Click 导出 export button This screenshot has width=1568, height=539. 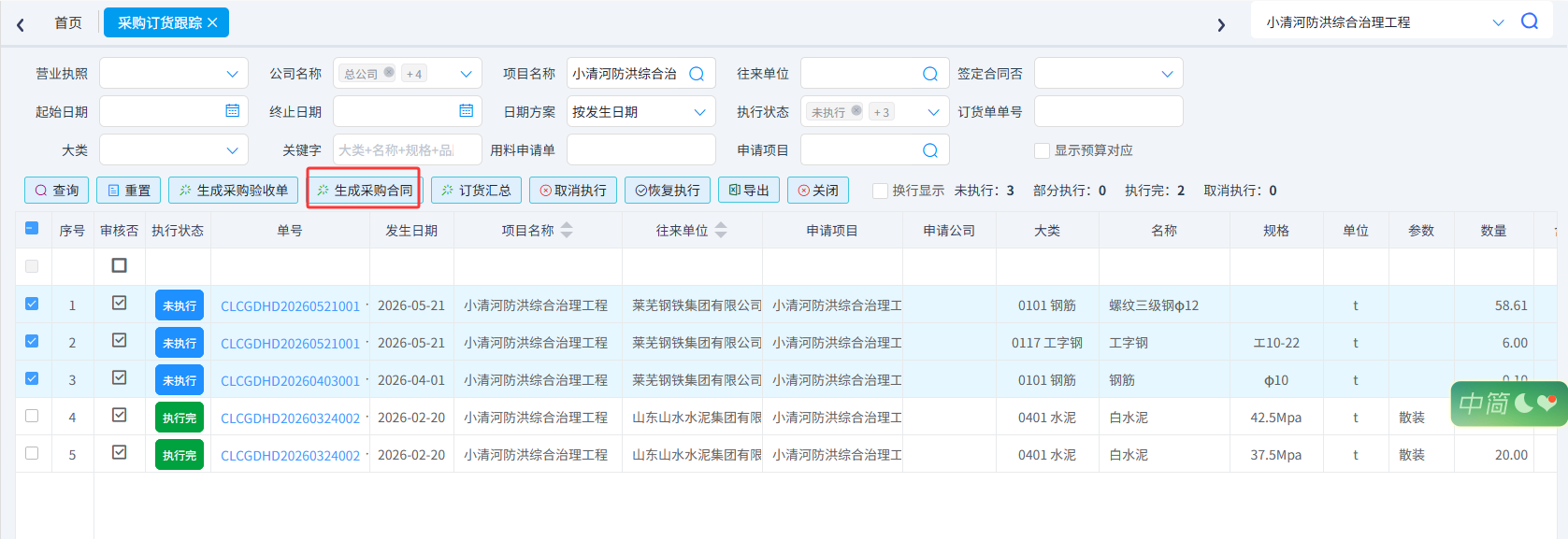coord(749,191)
